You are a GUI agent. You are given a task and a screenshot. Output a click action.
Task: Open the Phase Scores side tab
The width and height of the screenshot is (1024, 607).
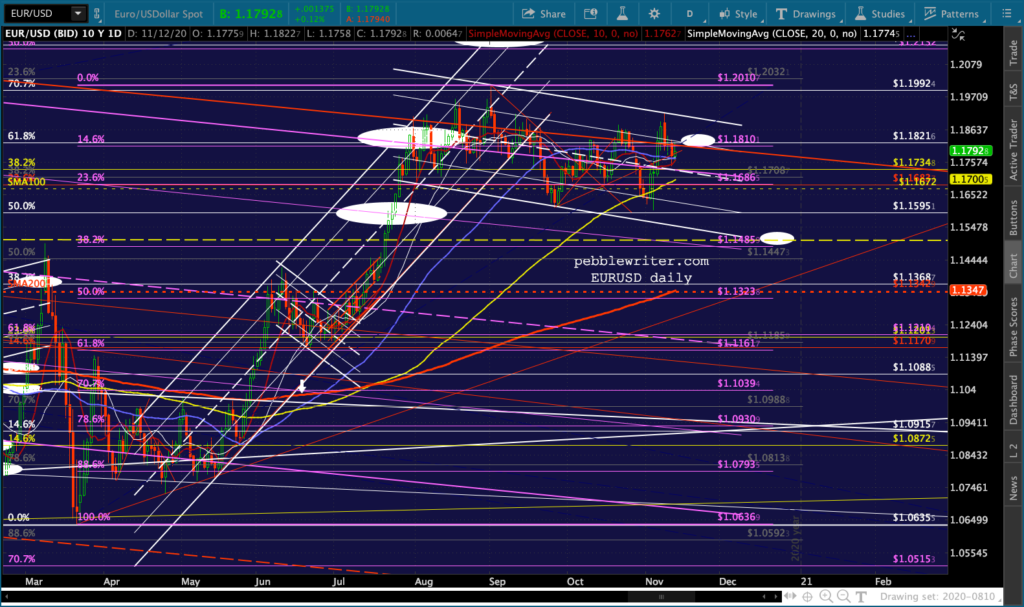click(x=1013, y=328)
